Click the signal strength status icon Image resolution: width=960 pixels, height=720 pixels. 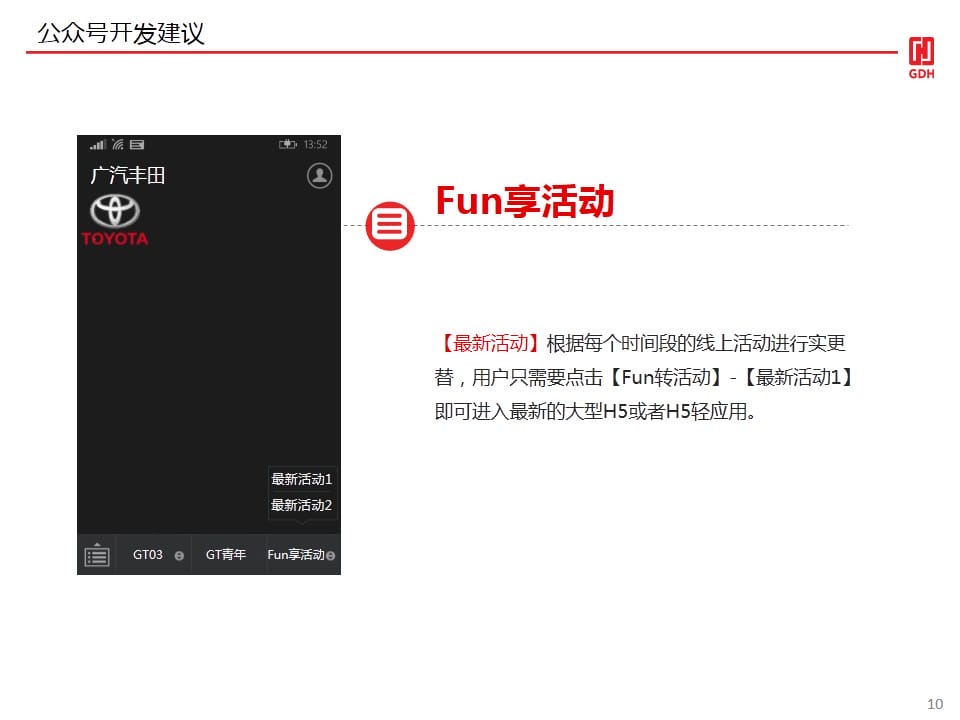pos(97,144)
